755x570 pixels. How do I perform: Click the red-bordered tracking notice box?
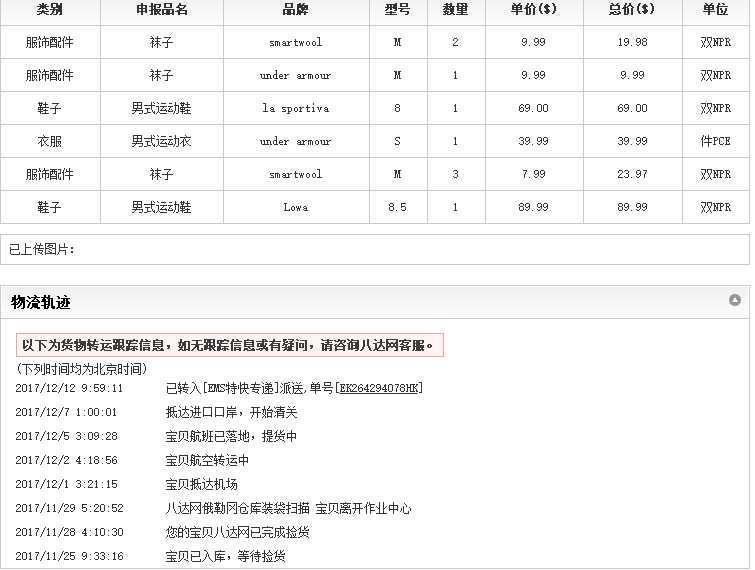[x=229, y=345]
